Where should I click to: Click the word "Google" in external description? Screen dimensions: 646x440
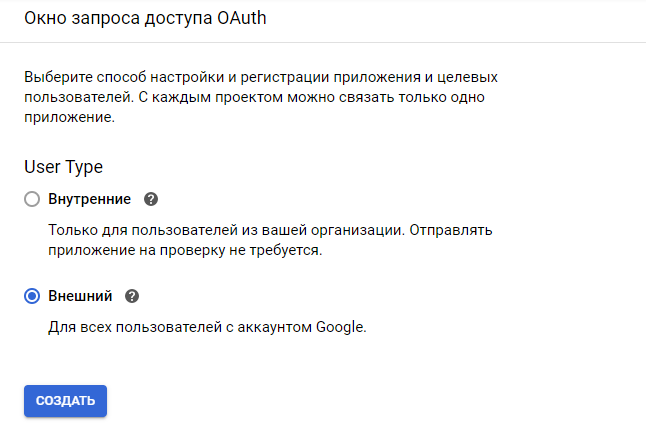tap(341, 327)
